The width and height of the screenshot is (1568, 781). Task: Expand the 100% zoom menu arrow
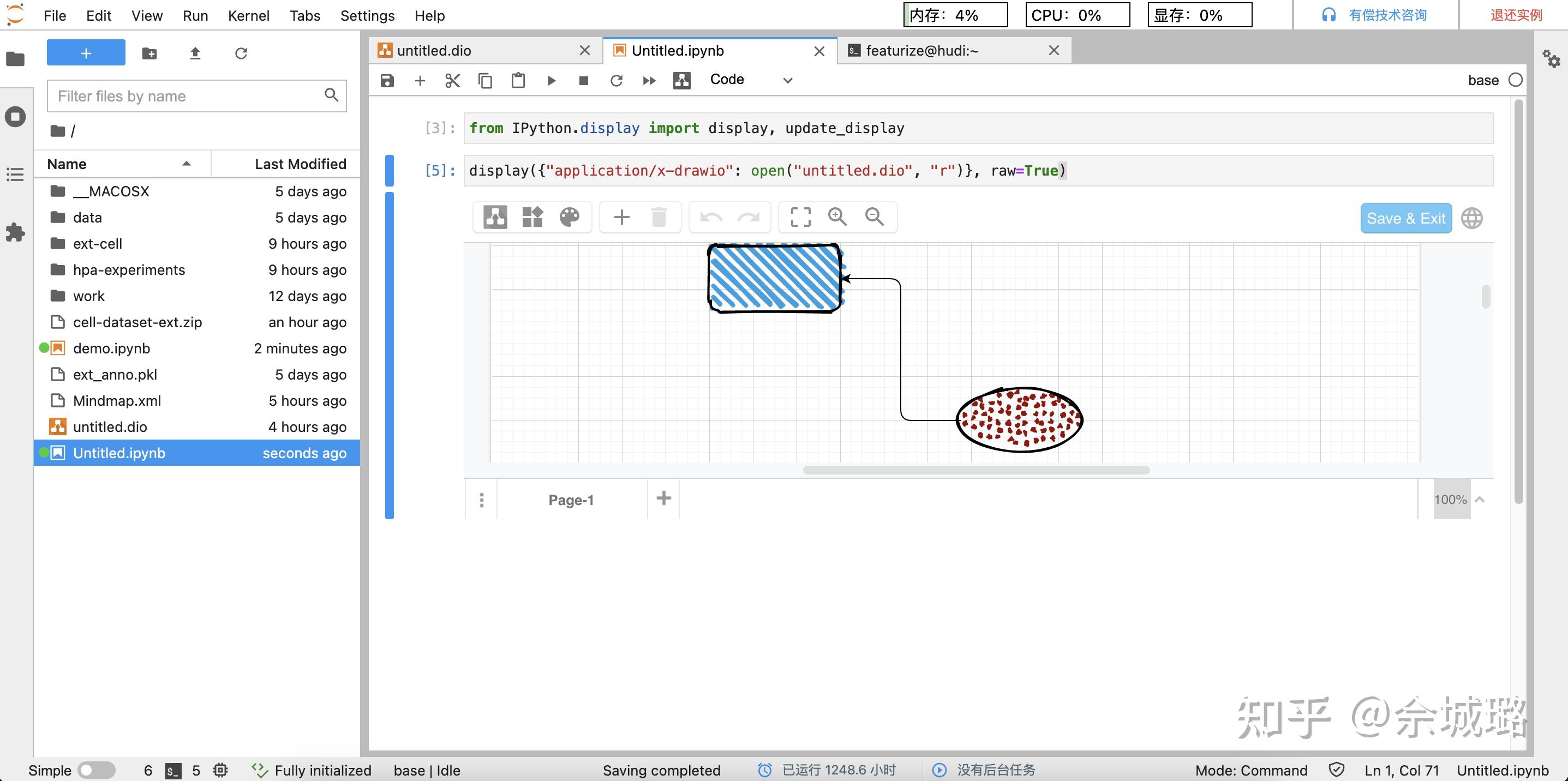click(1480, 500)
